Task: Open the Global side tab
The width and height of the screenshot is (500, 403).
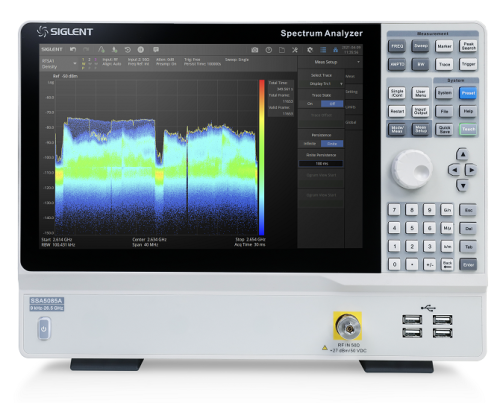Action: tap(351, 122)
